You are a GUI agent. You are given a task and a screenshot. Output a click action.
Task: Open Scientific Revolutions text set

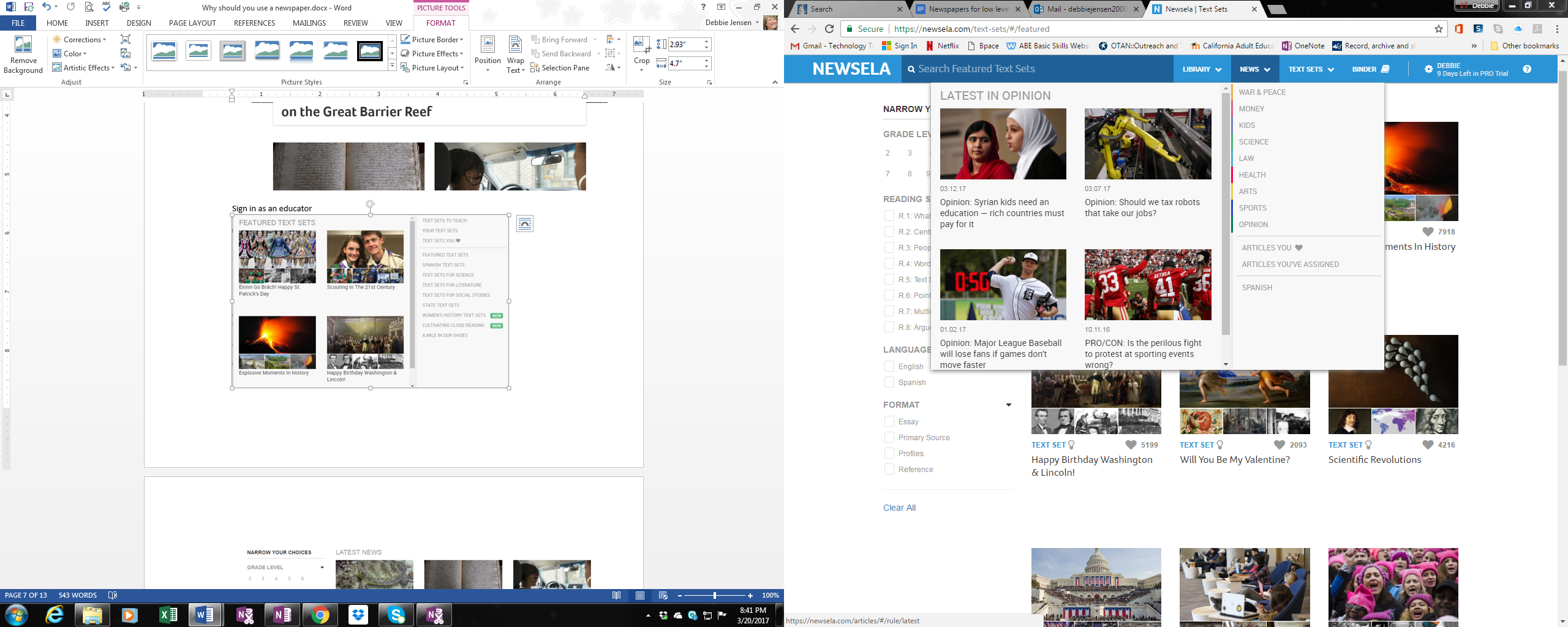[x=1374, y=460]
